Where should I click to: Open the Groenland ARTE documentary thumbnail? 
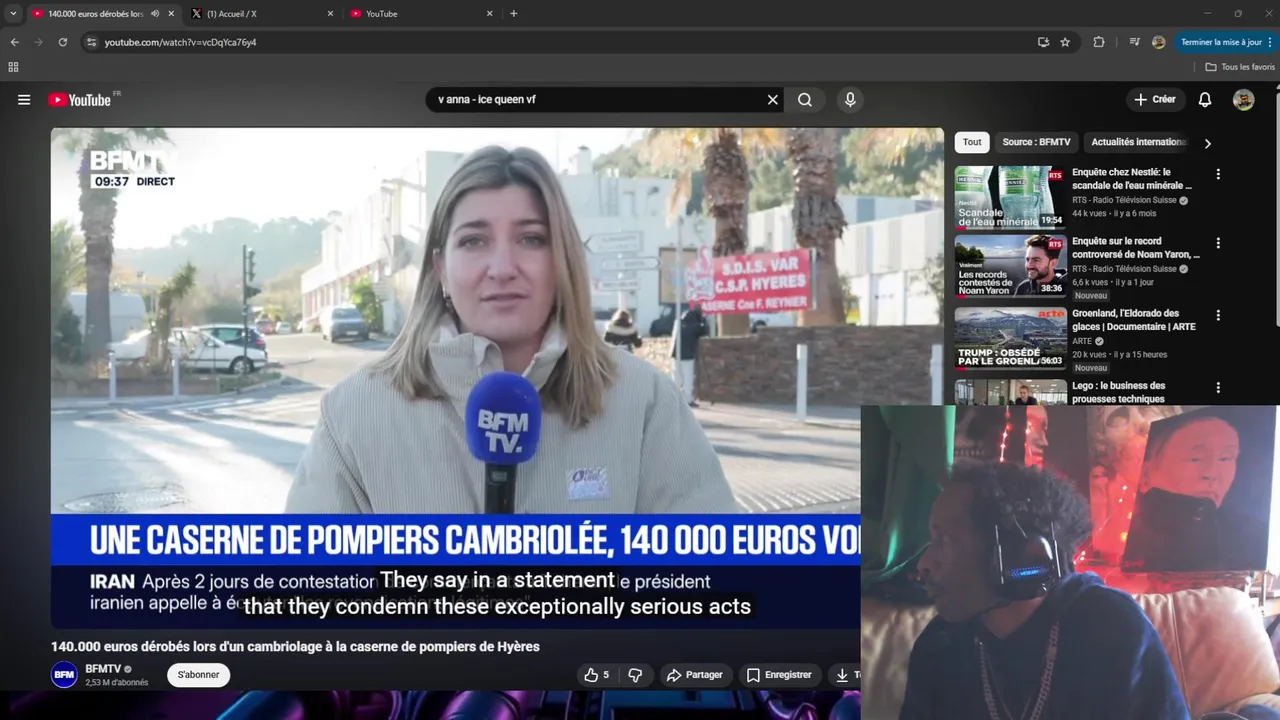[1010, 338]
